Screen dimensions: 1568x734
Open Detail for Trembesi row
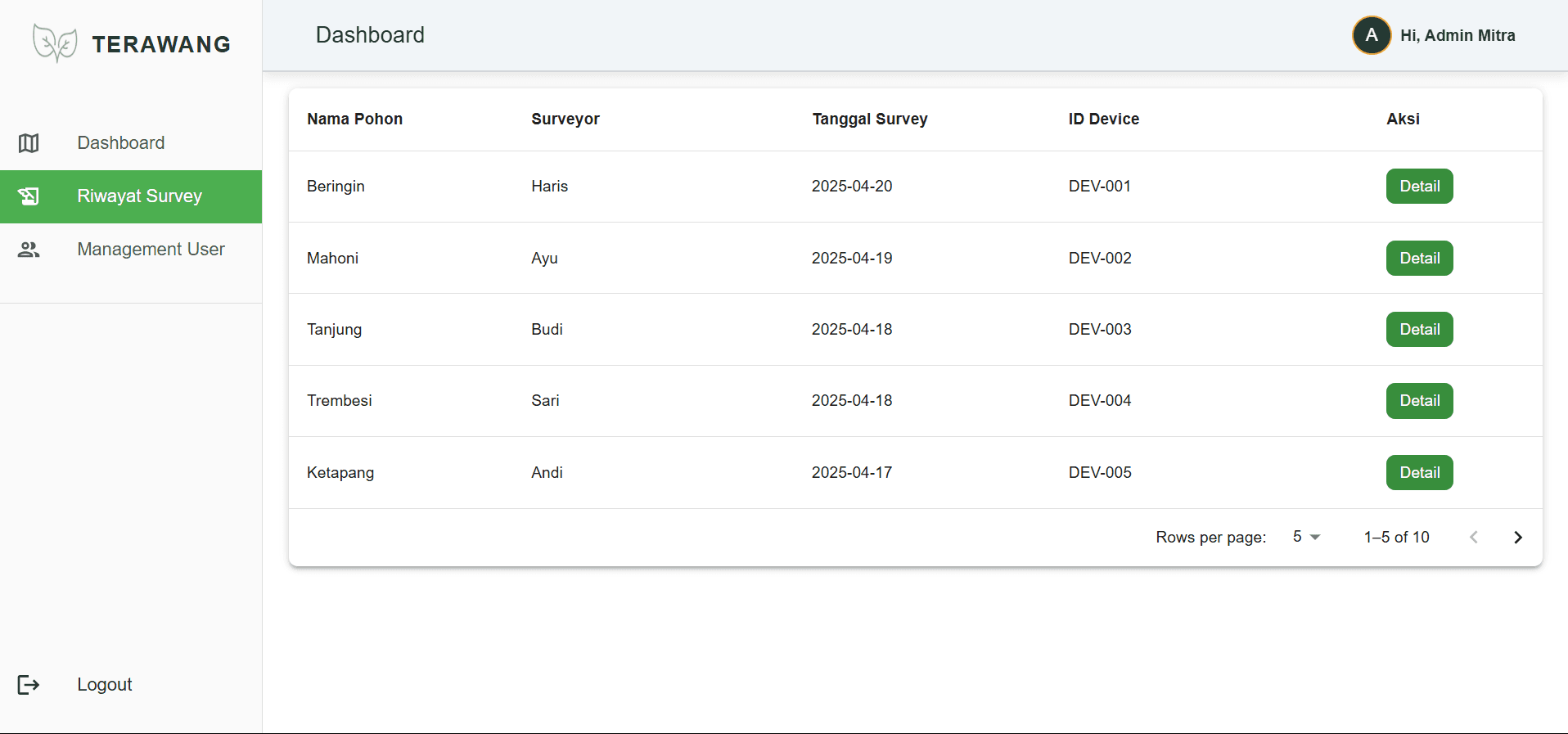tap(1419, 401)
